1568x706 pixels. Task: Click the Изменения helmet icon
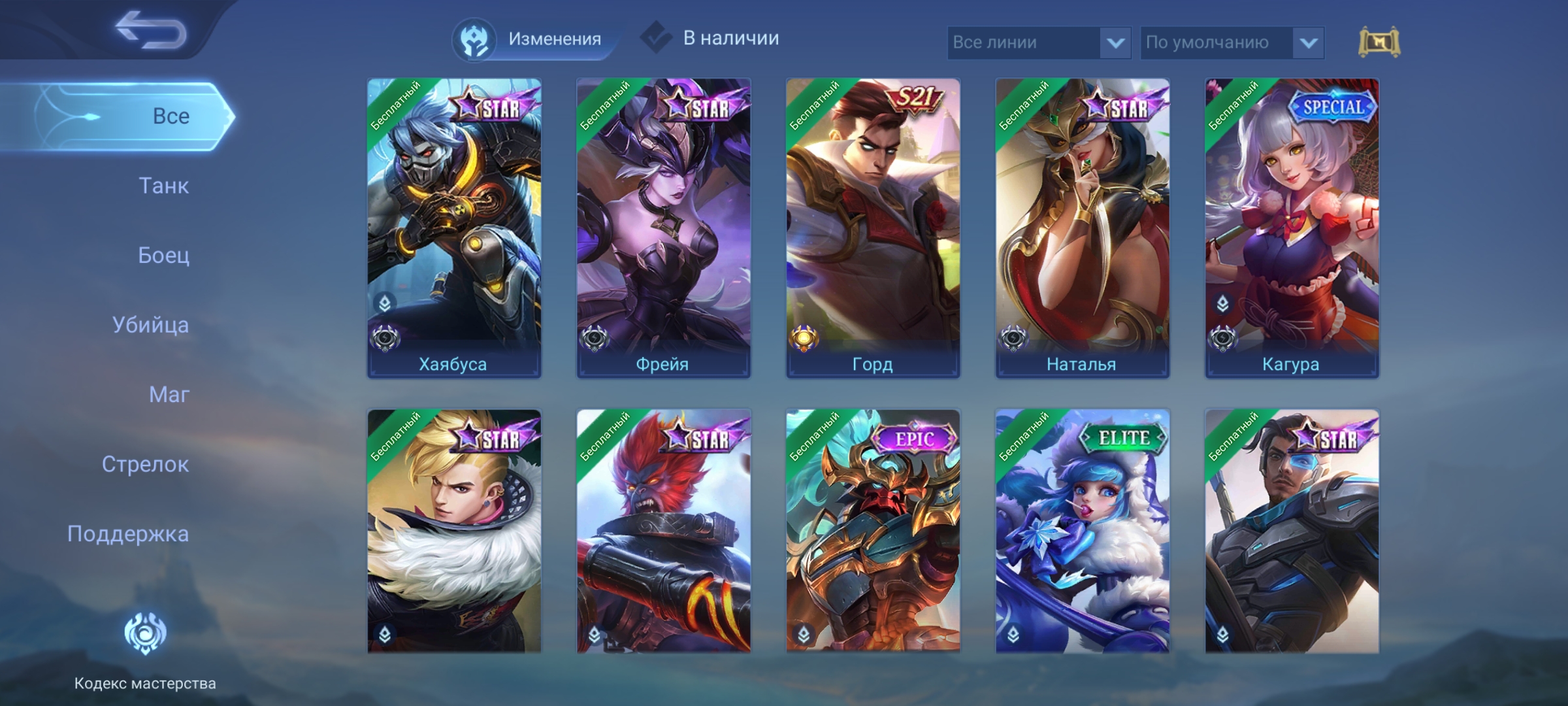pyautogui.click(x=474, y=39)
